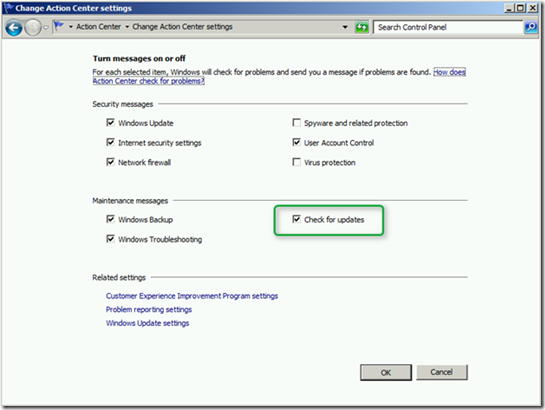Select Change Action Center settings breadcrumb
Image resolution: width=545 pixels, height=410 pixels.
[182, 27]
